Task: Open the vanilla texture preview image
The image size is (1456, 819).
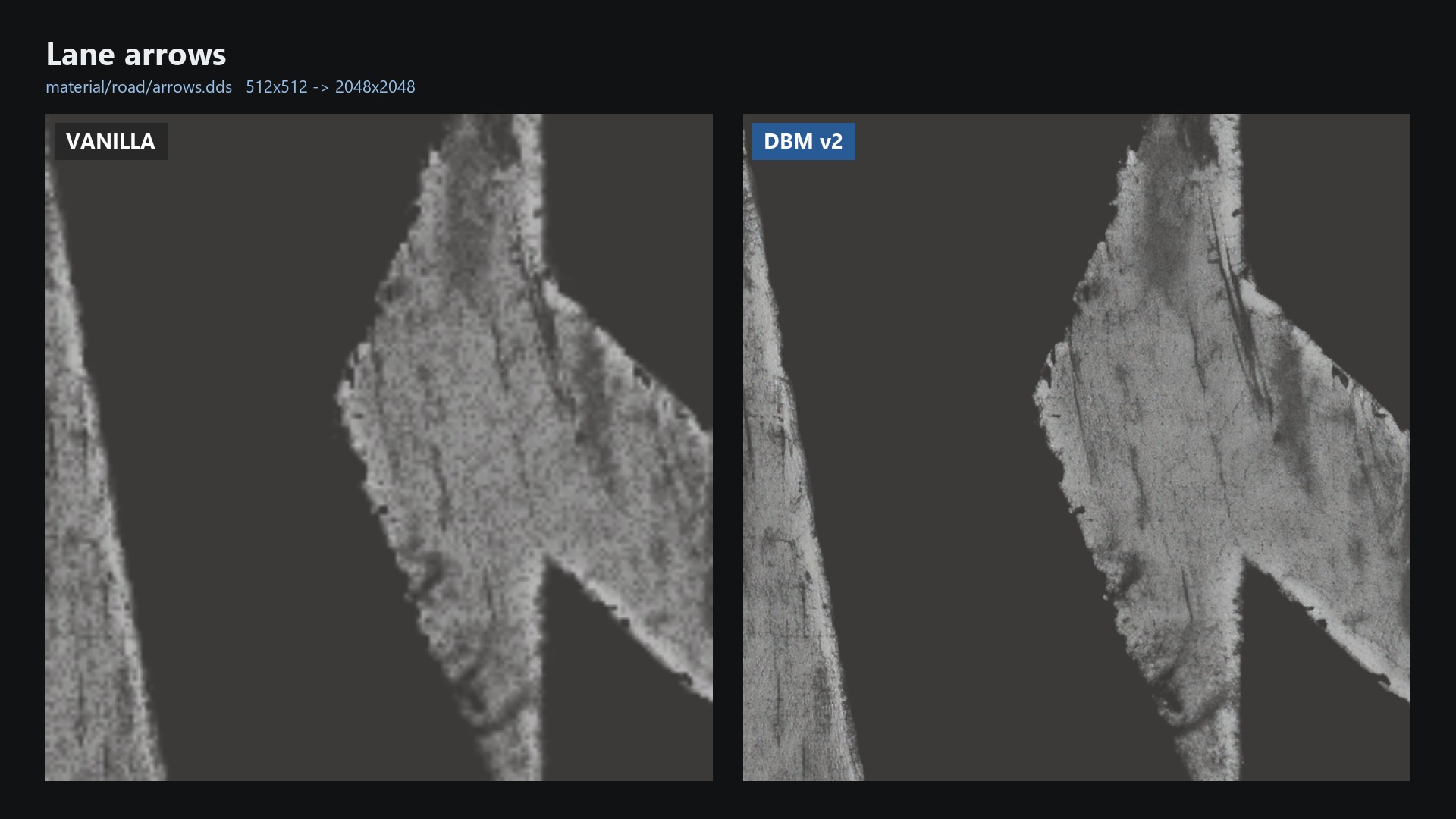Action: pos(379,447)
